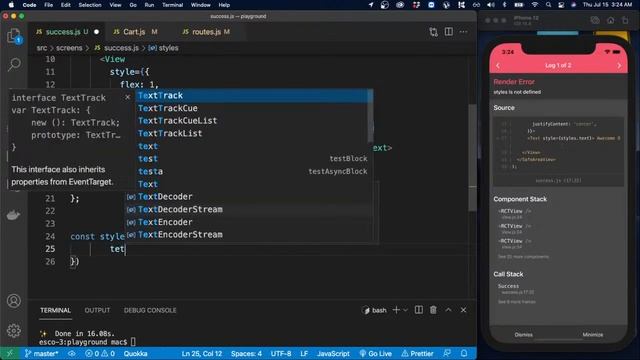Open the Selection menu in menu bar

(89, 5)
